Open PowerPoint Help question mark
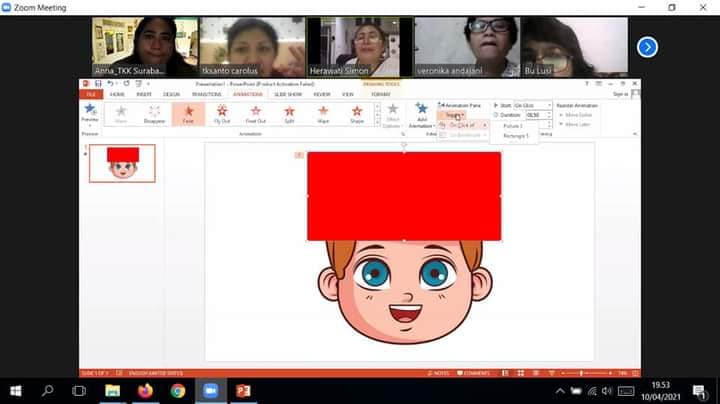 (x=586, y=84)
